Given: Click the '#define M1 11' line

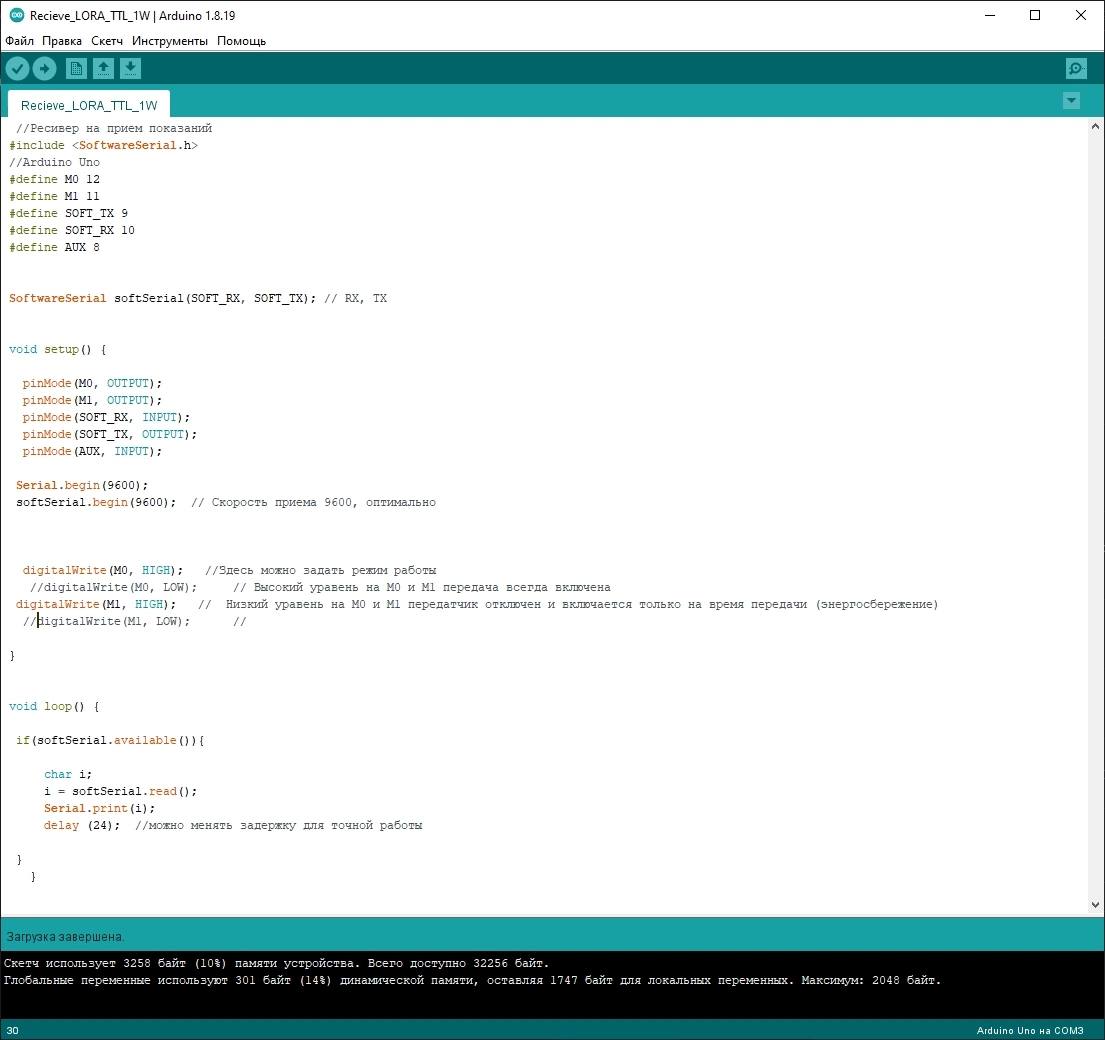Looking at the screenshot, I should [x=54, y=196].
